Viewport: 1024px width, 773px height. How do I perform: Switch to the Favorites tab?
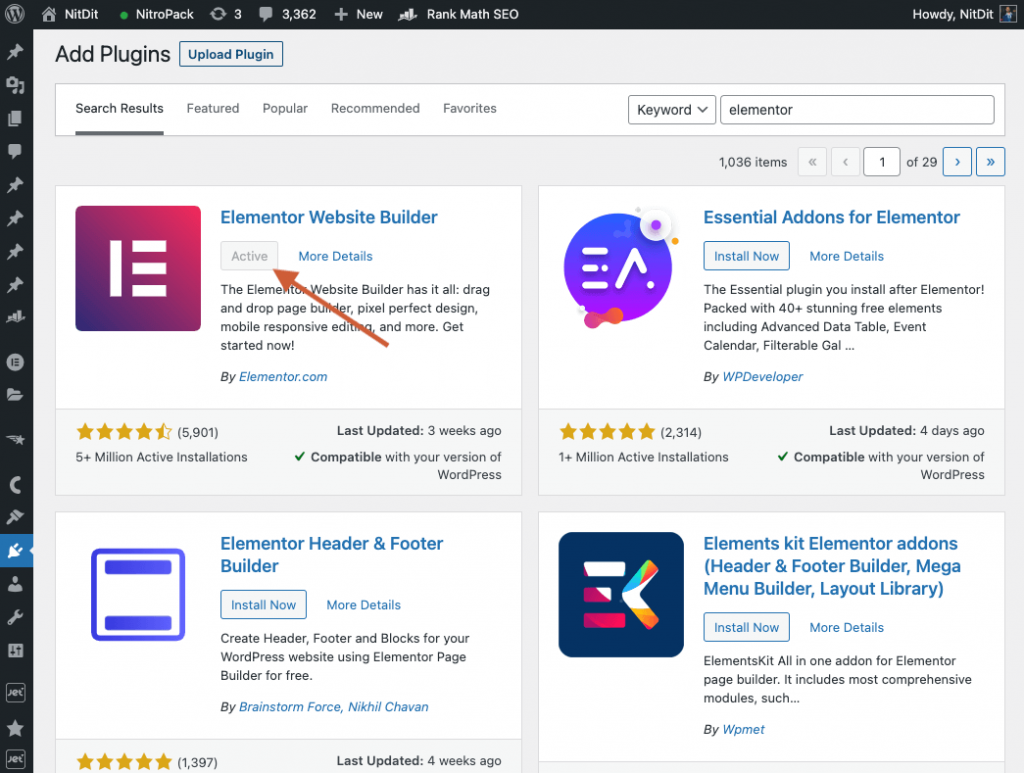pyautogui.click(x=470, y=108)
